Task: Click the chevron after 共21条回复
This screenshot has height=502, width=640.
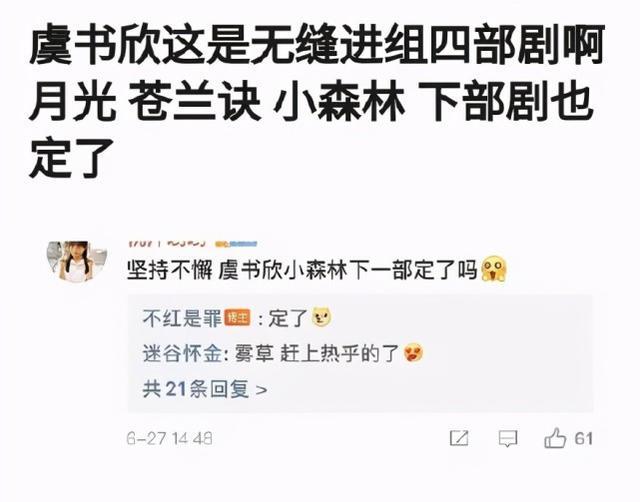Action: pos(261,390)
